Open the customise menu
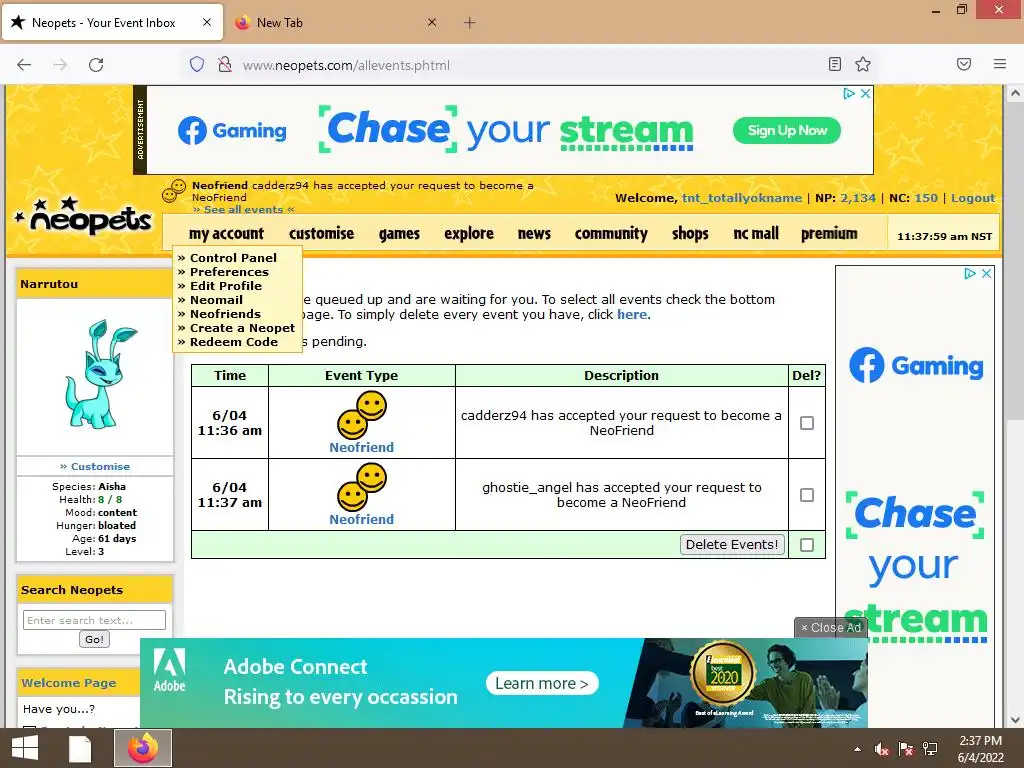This screenshot has width=1024, height=768. (x=321, y=234)
